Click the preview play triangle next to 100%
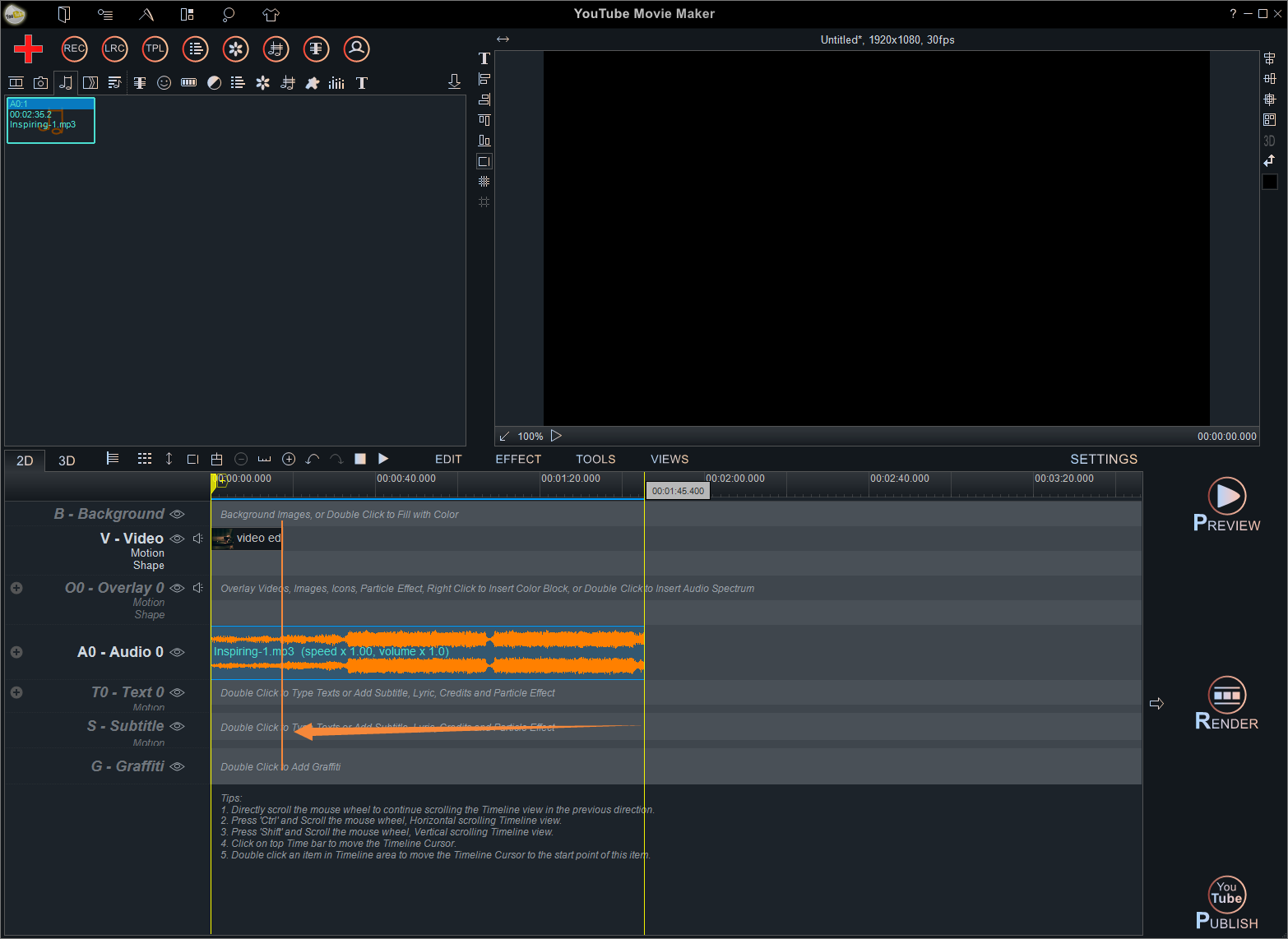The width and height of the screenshot is (1288, 939). 556,436
